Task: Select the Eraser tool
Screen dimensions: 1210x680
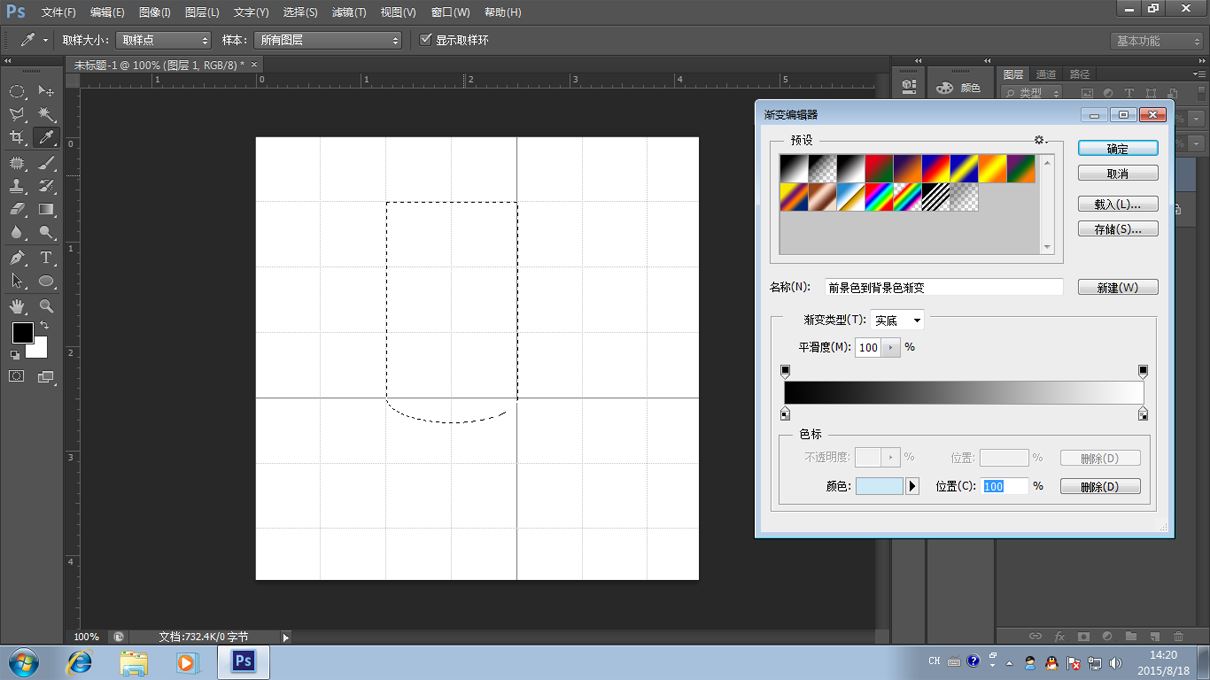Action: [17, 210]
